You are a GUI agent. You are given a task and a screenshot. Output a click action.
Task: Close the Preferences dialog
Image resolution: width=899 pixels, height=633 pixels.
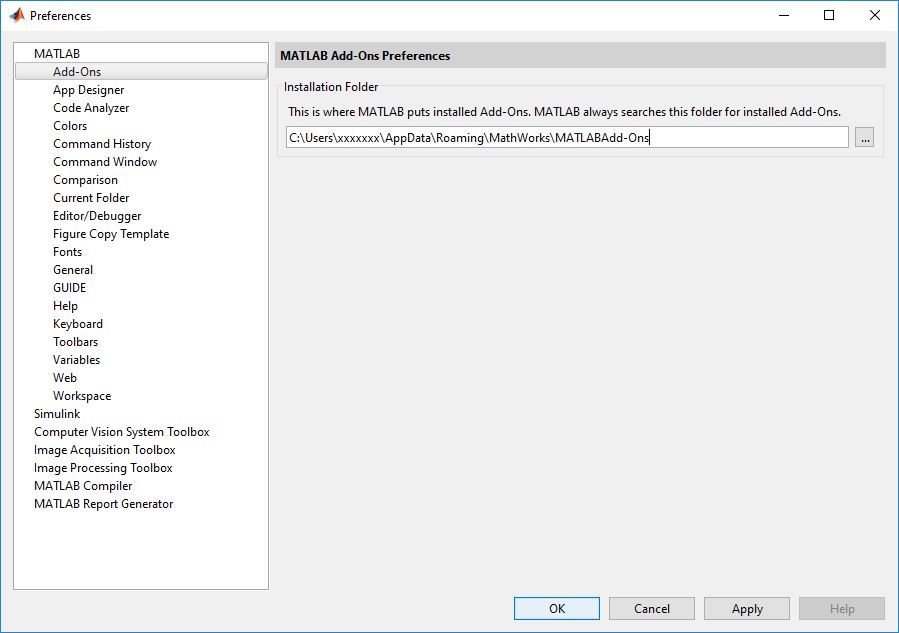[874, 15]
